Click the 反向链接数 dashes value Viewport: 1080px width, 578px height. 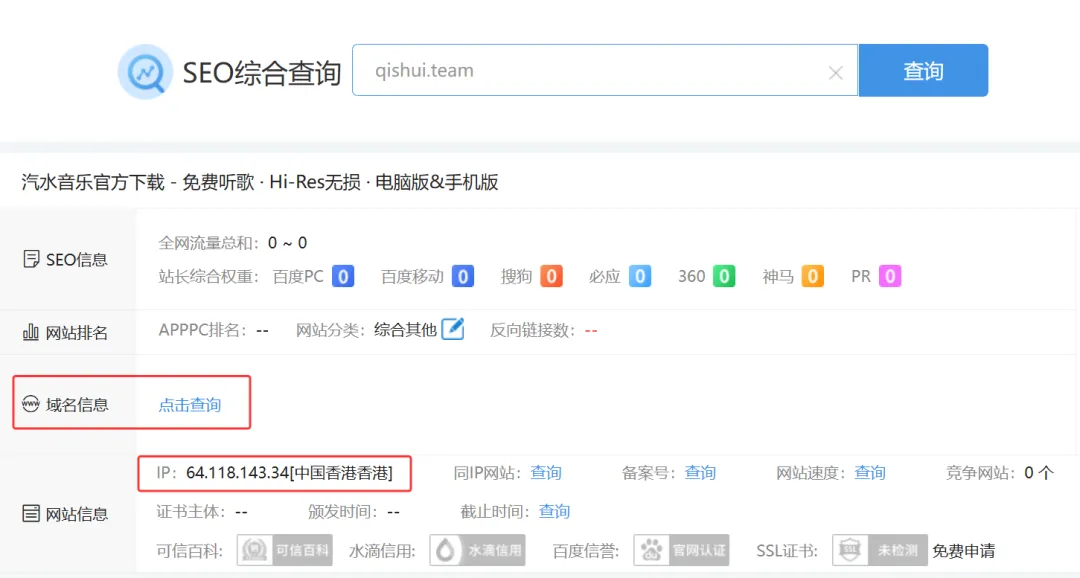pos(591,331)
